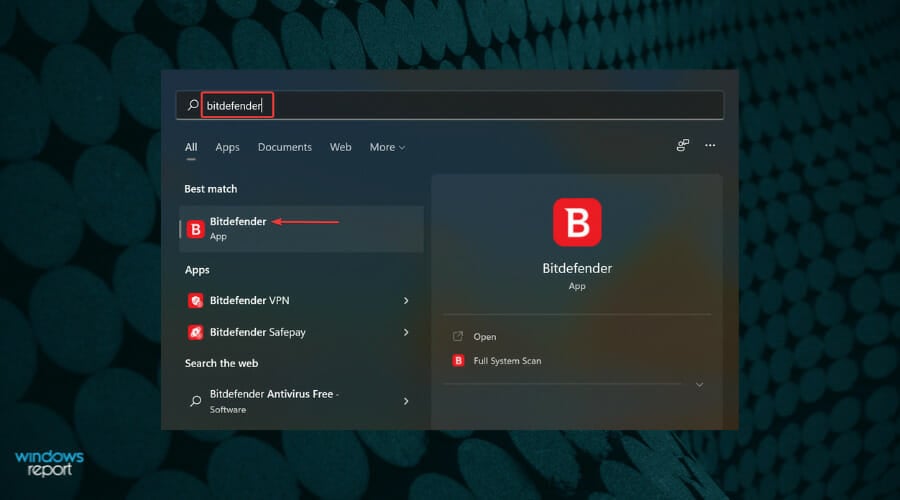This screenshot has height=500, width=900.
Task: Click the Full System Scan Bitdefender icon
Action: (x=458, y=361)
